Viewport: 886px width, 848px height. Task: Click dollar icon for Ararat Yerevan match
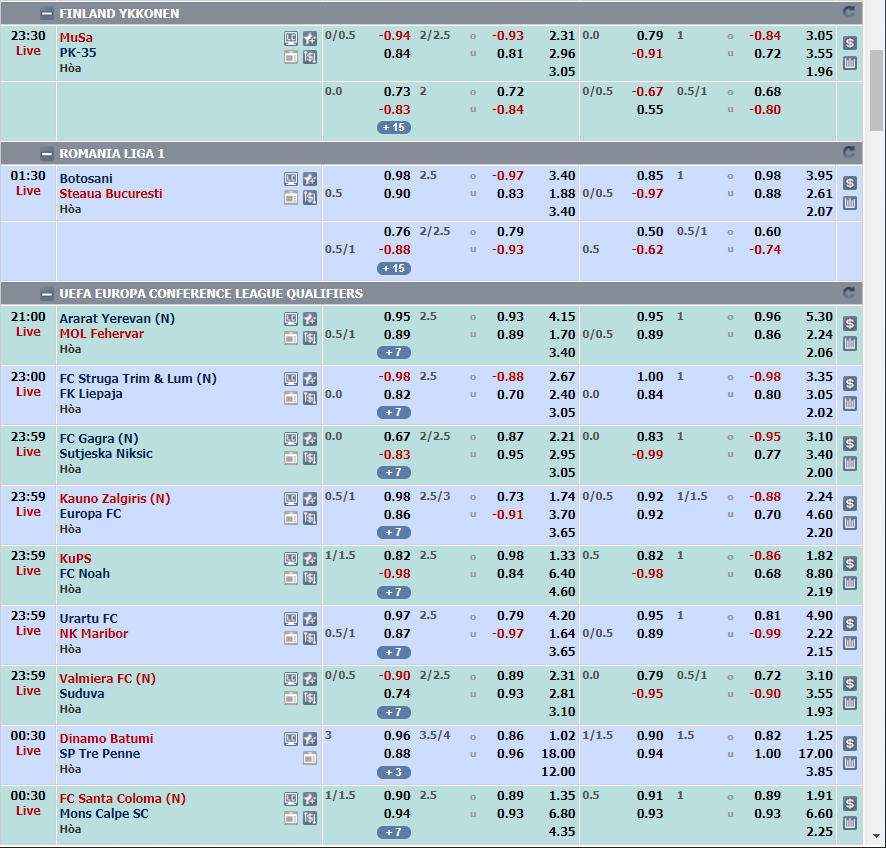point(849,323)
